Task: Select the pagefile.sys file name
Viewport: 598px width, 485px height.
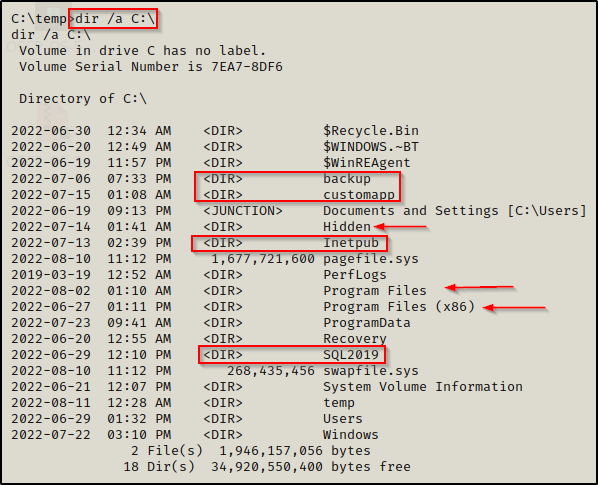Action: tap(371, 259)
